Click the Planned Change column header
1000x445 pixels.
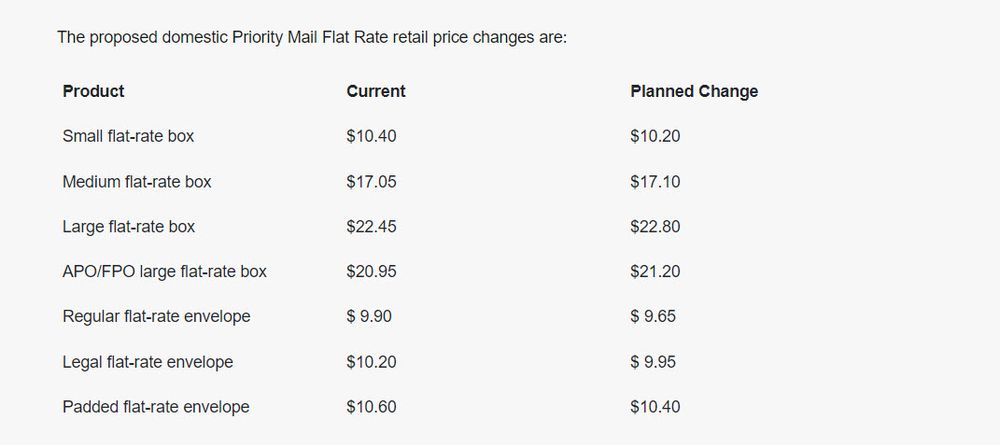coord(694,91)
